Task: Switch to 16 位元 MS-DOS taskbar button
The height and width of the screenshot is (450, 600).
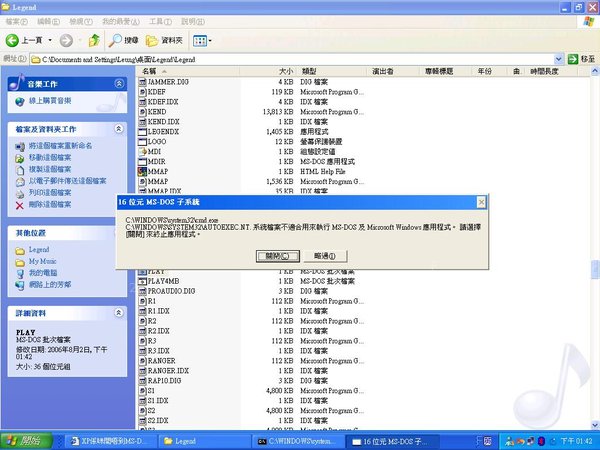Action: click(x=393, y=441)
